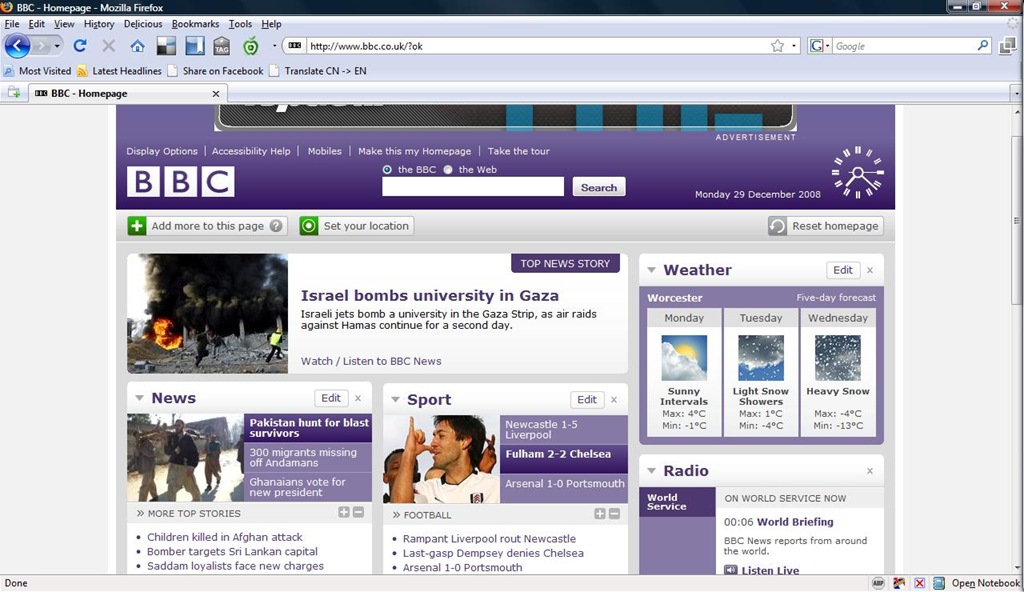Click the plus button in the Football section
1024x592 pixels.
(x=600, y=514)
